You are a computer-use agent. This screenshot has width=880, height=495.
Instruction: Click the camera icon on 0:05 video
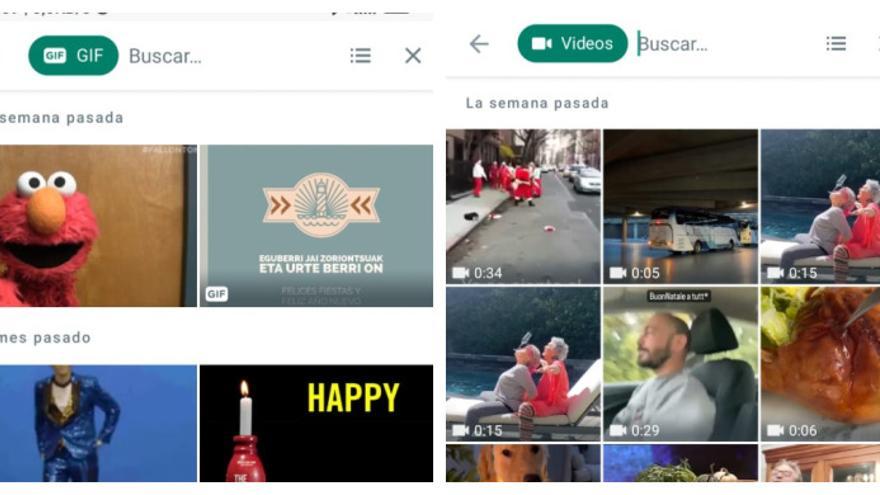(618, 273)
